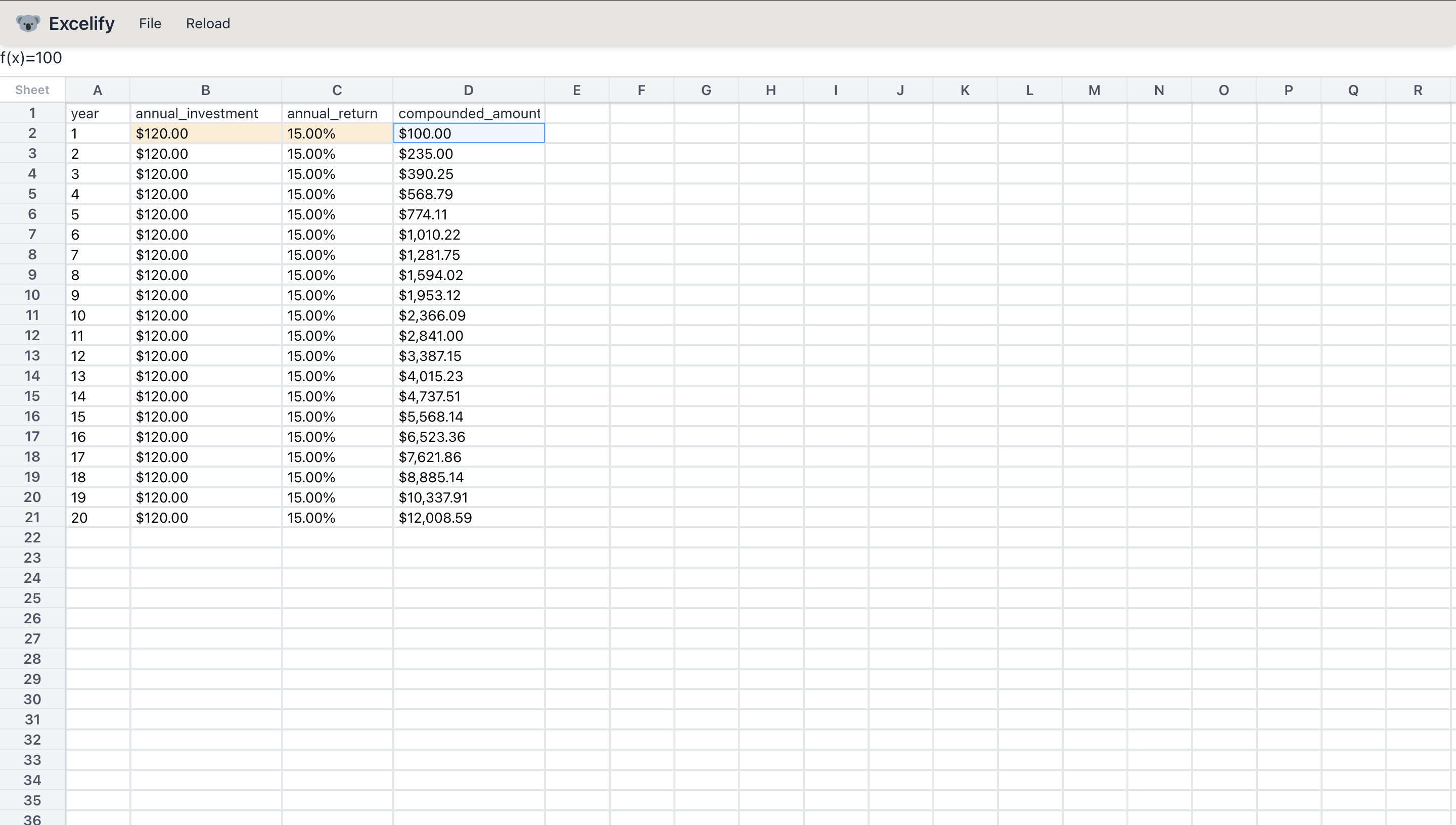Click the Excelify app title text

coord(81,23)
